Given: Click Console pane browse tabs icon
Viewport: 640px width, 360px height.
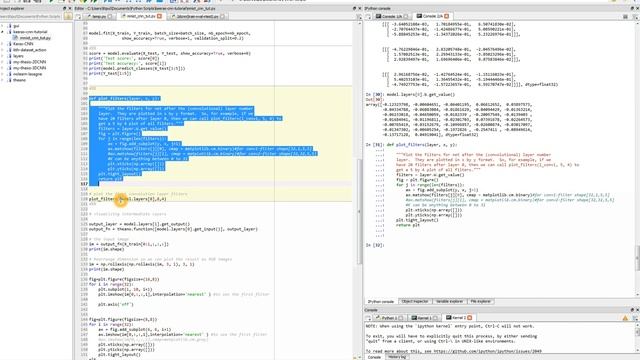Looking at the screenshot, I should [368, 318].
